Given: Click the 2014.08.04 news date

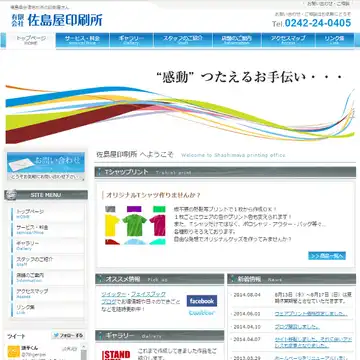Looking at the screenshot, I should coord(247,295).
